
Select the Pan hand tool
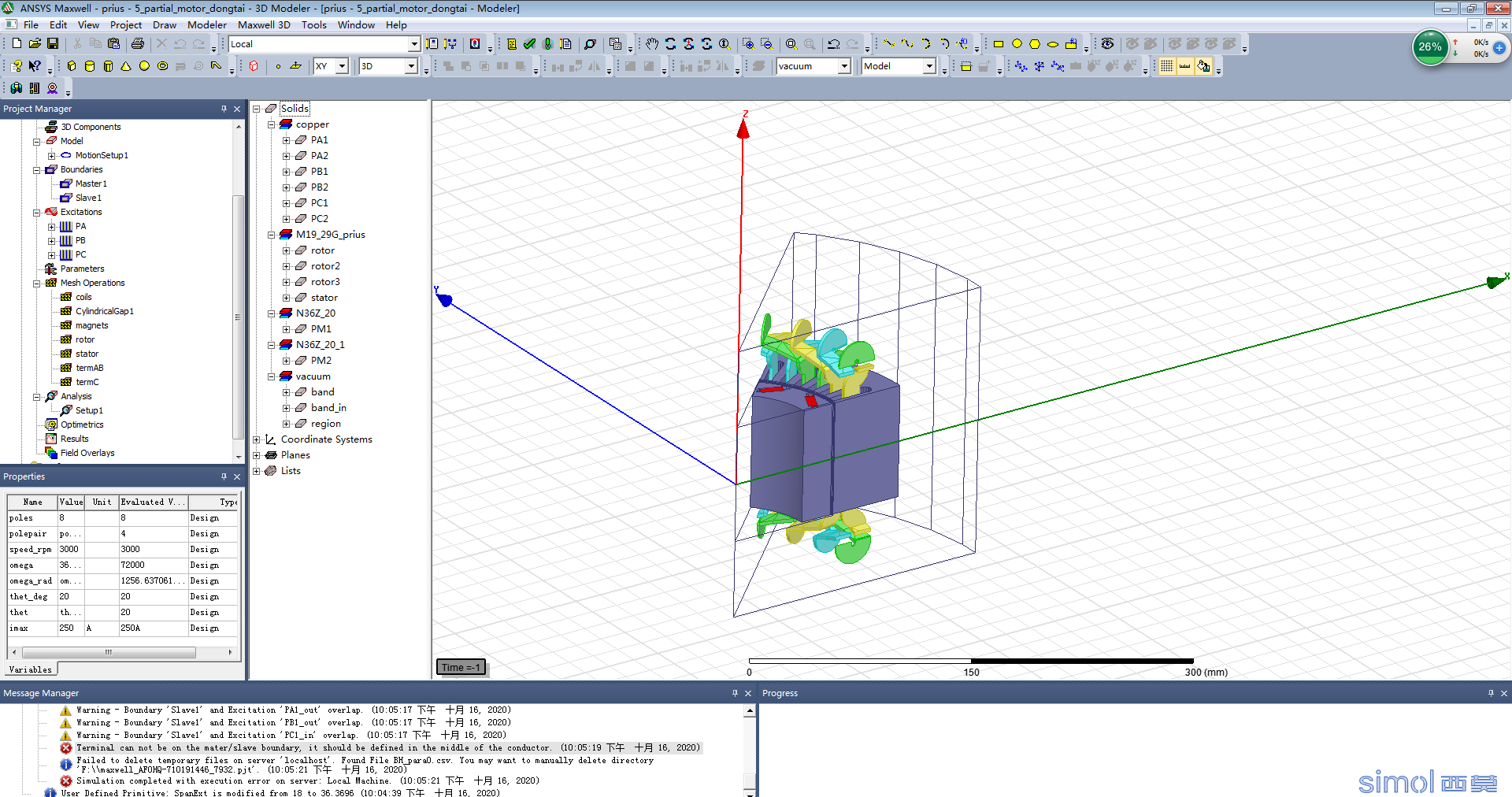(x=652, y=44)
